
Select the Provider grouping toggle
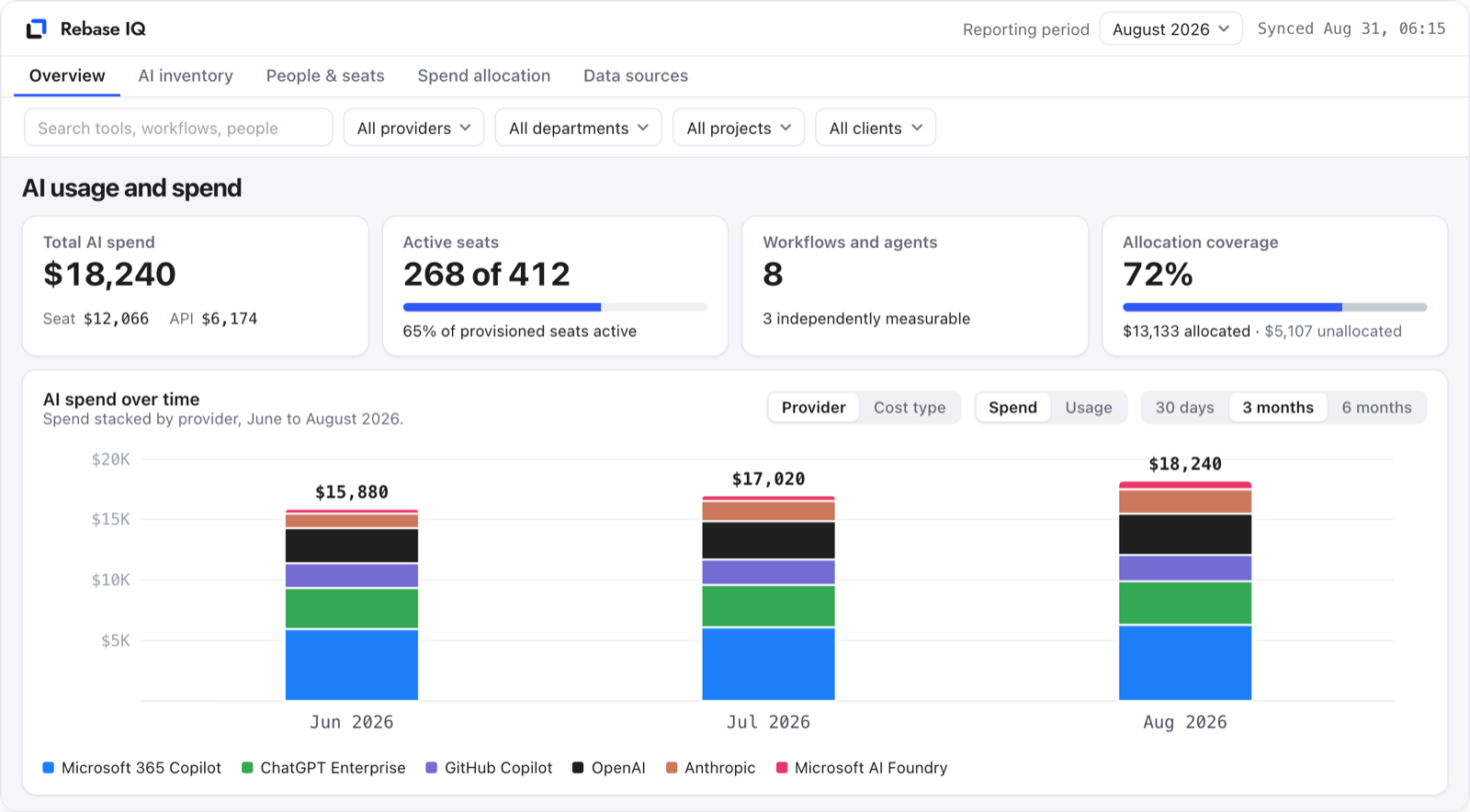click(814, 408)
